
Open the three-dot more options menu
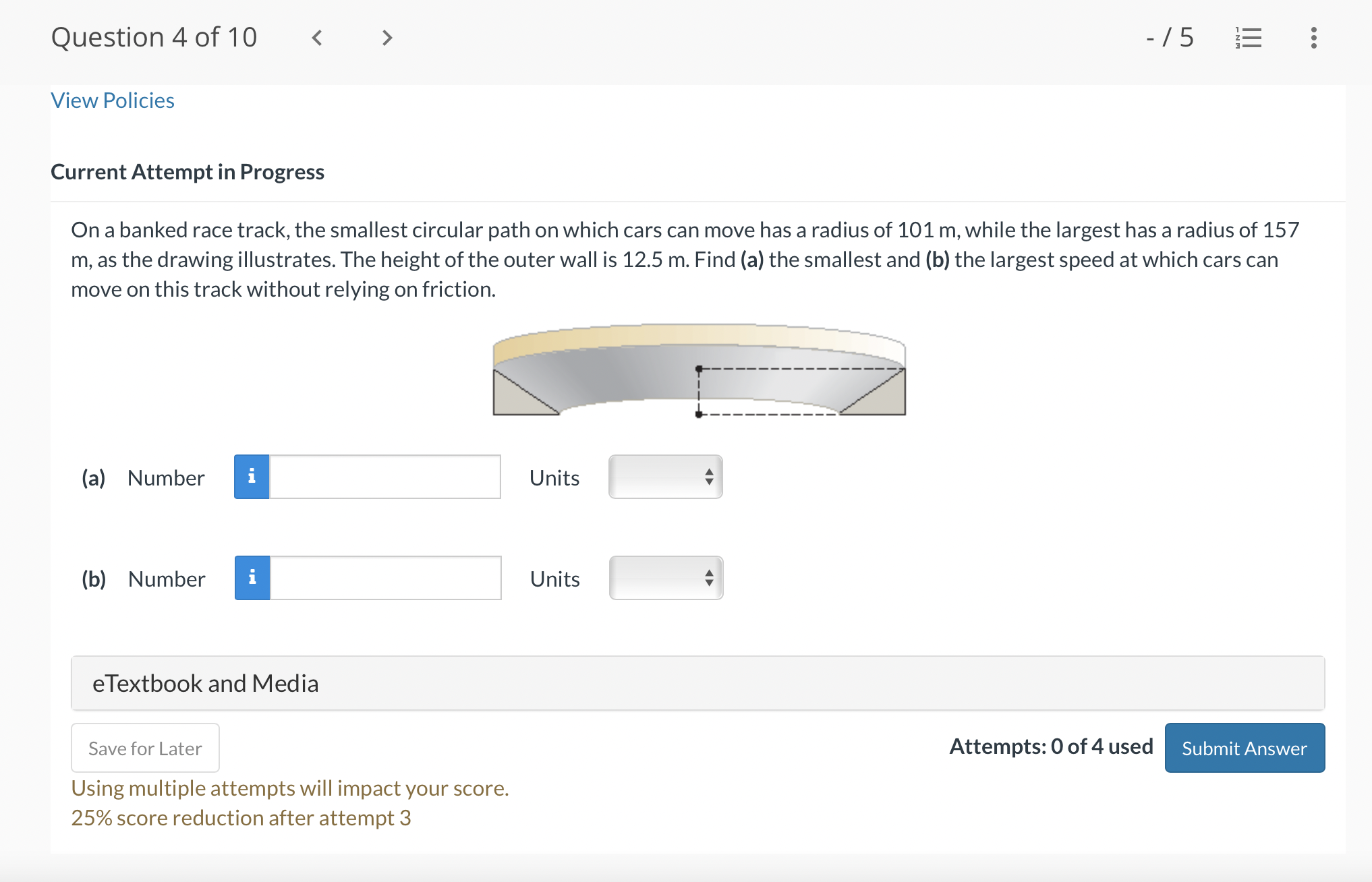point(1313,38)
